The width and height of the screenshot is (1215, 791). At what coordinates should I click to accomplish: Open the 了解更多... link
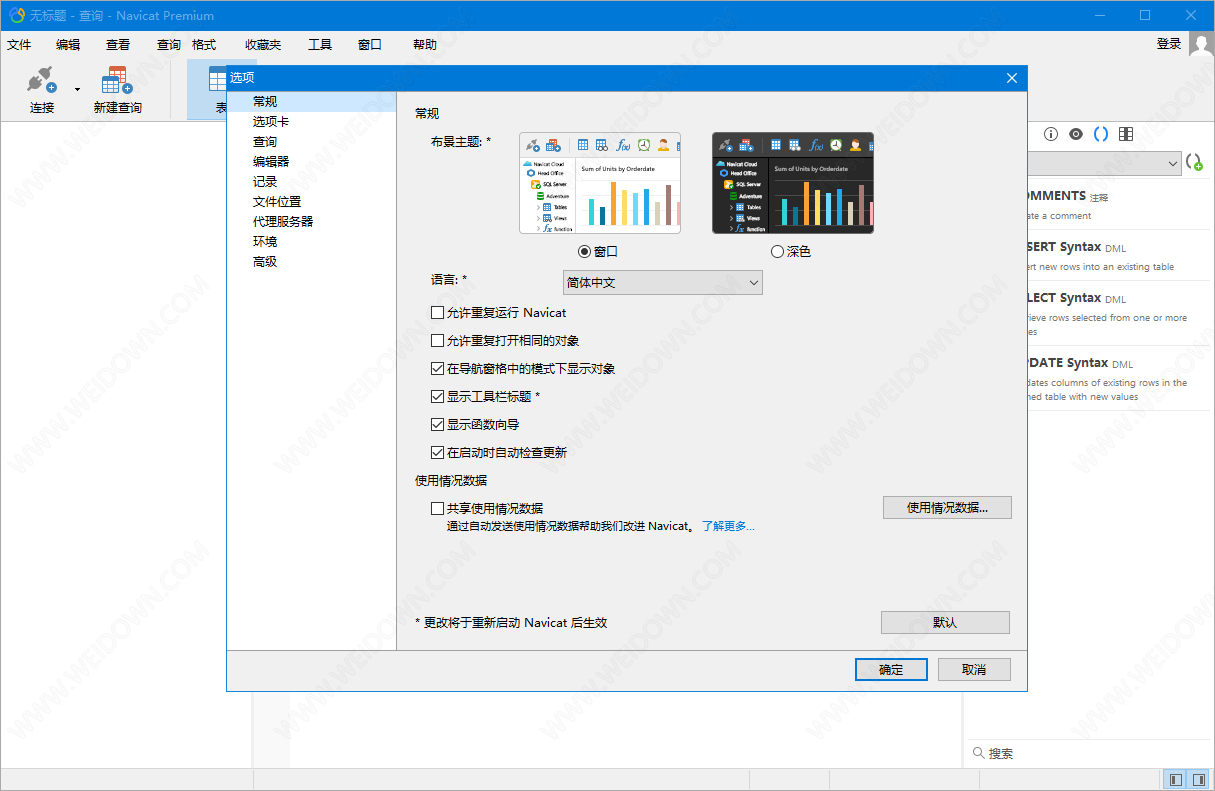(x=728, y=526)
